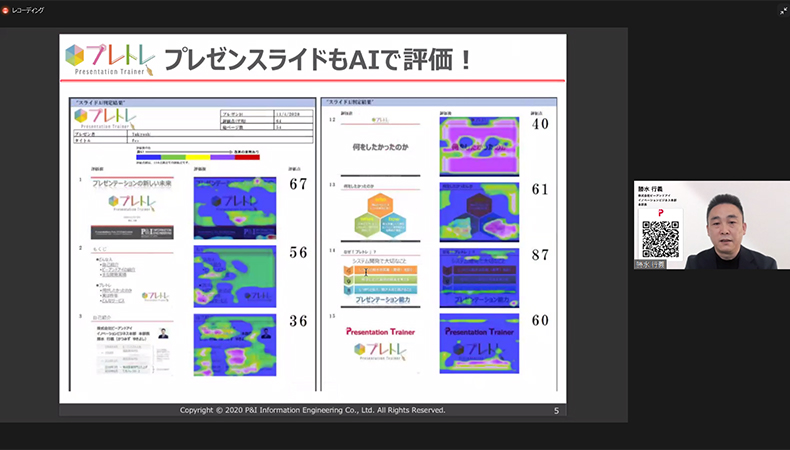The width and height of the screenshot is (790, 450).
Task: Open slide 1 thumbnail プレゼンテーションの新しい未来
Action: (x=132, y=208)
